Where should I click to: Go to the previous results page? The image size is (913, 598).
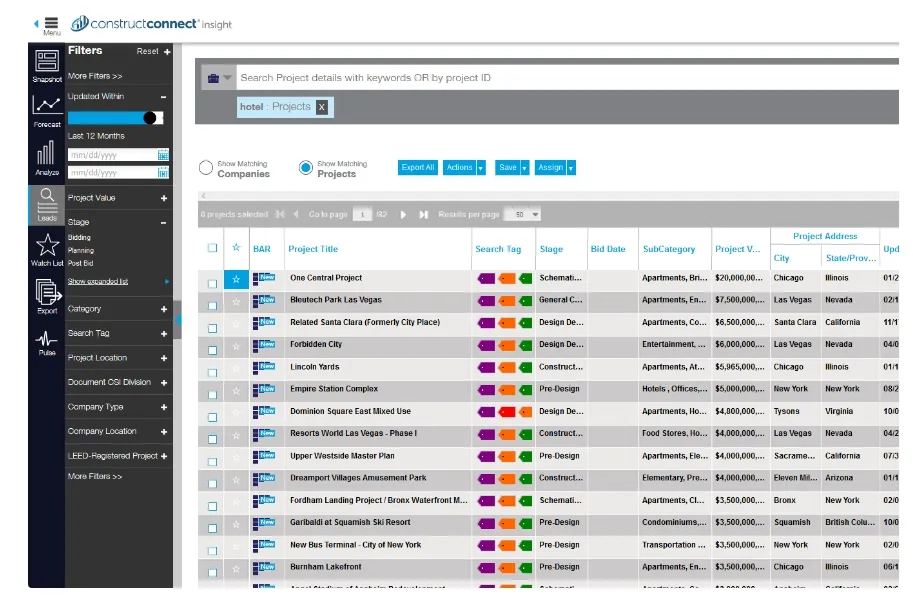click(x=296, y=214)
